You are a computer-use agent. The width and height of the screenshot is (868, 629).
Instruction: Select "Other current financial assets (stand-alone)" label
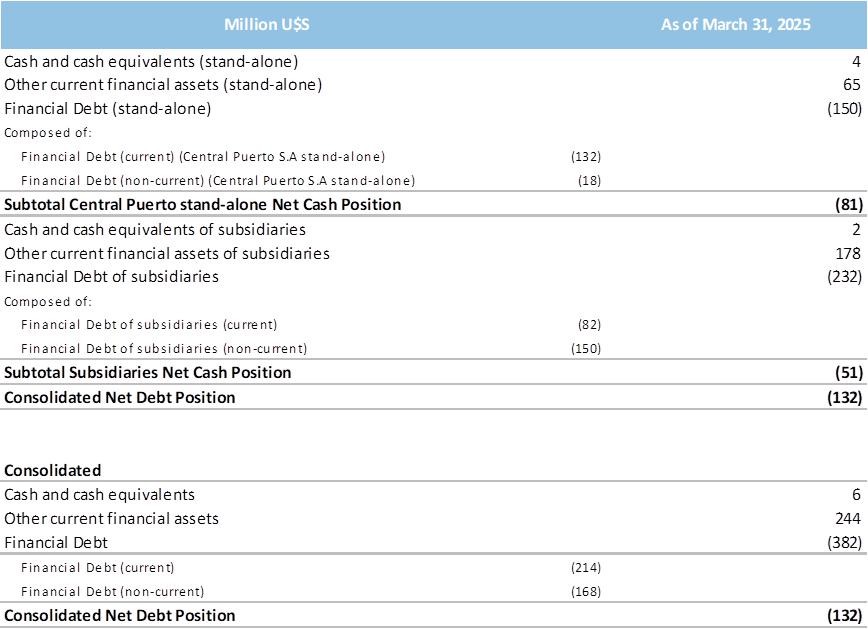pos(163,85)
